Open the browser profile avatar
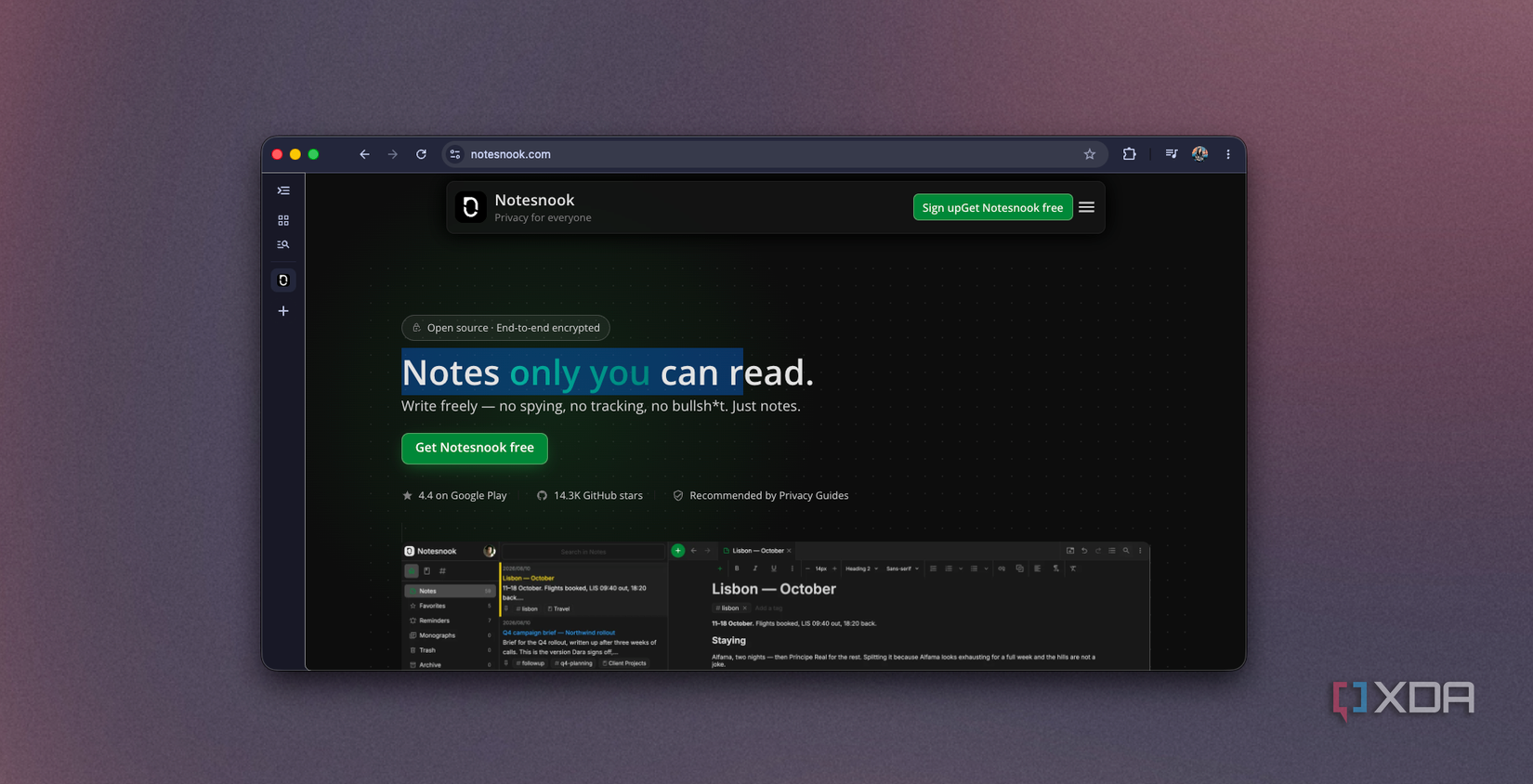1533x784 pixels. (1200, 154)
